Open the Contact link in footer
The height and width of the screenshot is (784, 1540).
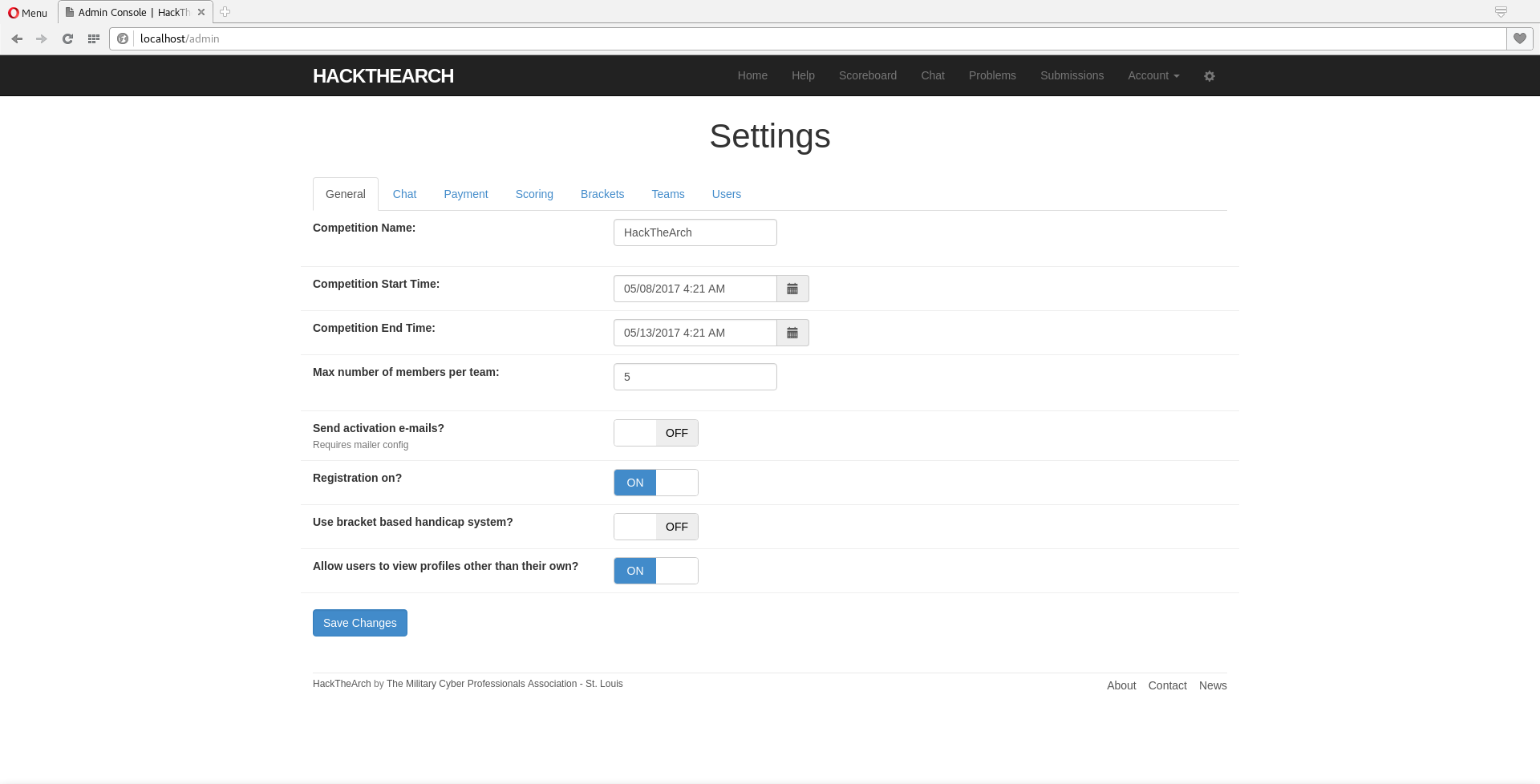click(x=1167, y=685)
